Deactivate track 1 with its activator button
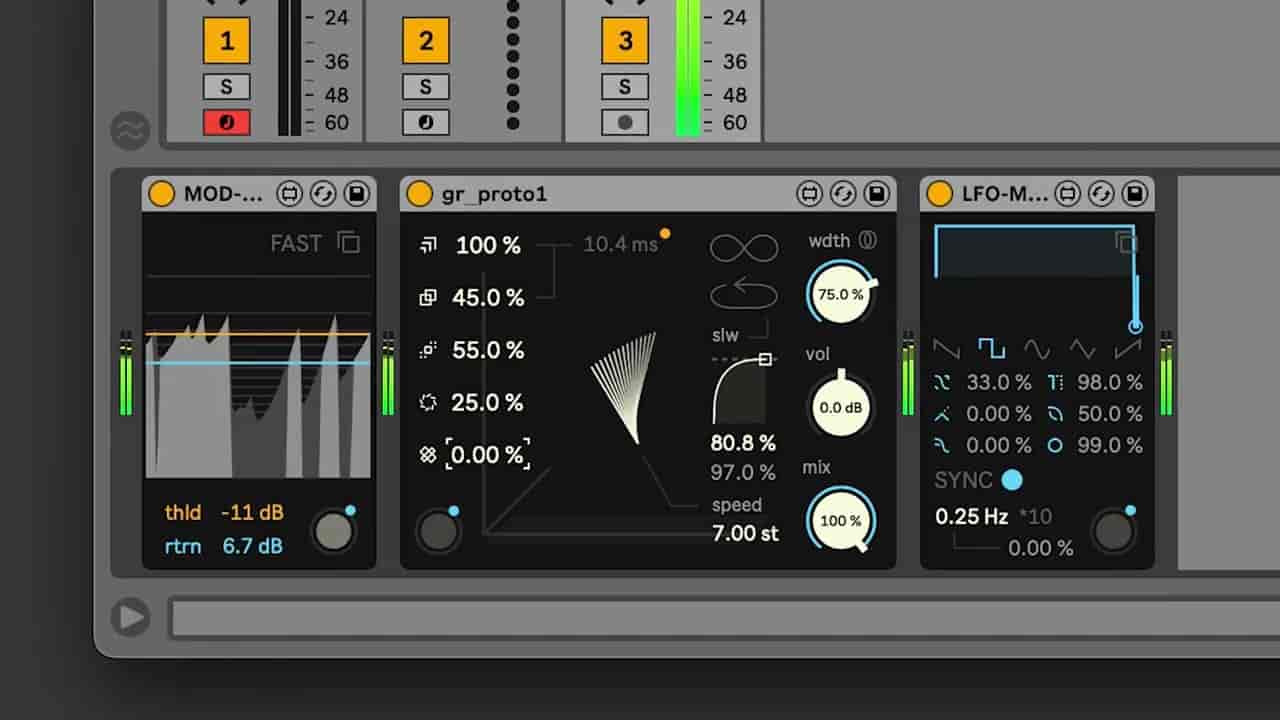 coord(226,41)
